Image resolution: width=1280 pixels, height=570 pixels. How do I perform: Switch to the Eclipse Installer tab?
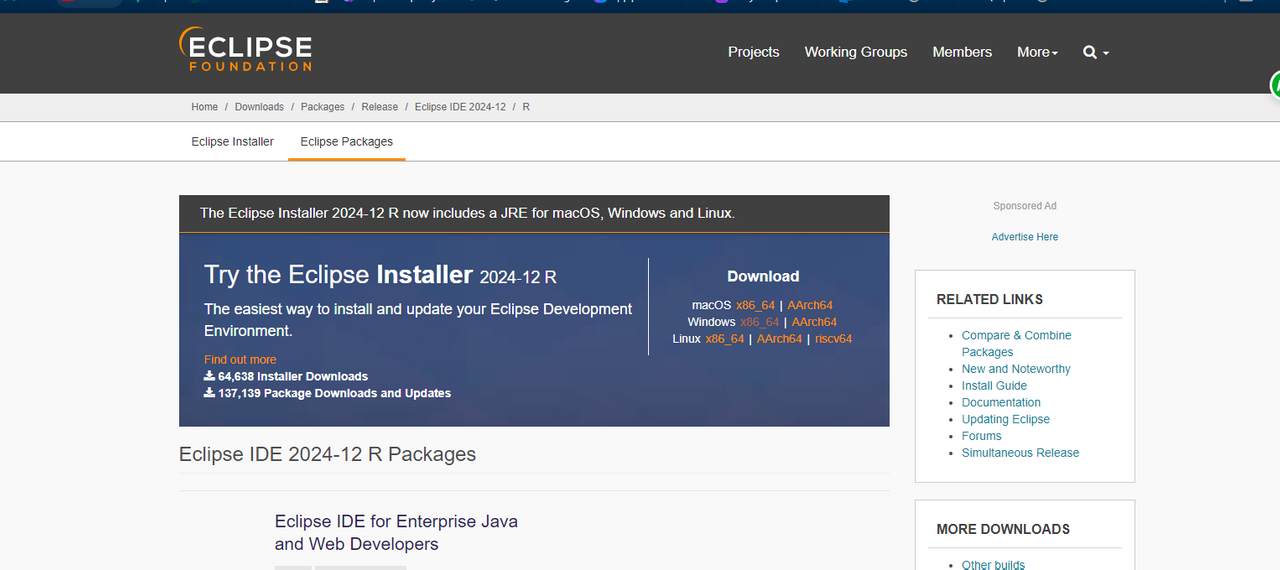(x=233, y=142)
